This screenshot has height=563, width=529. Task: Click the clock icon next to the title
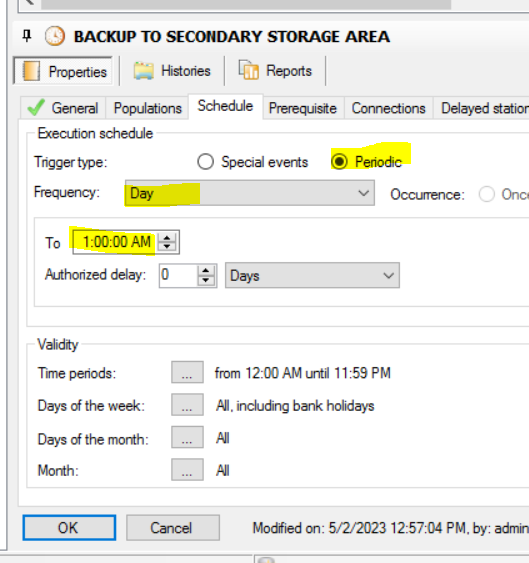click(x=55, y=36)
